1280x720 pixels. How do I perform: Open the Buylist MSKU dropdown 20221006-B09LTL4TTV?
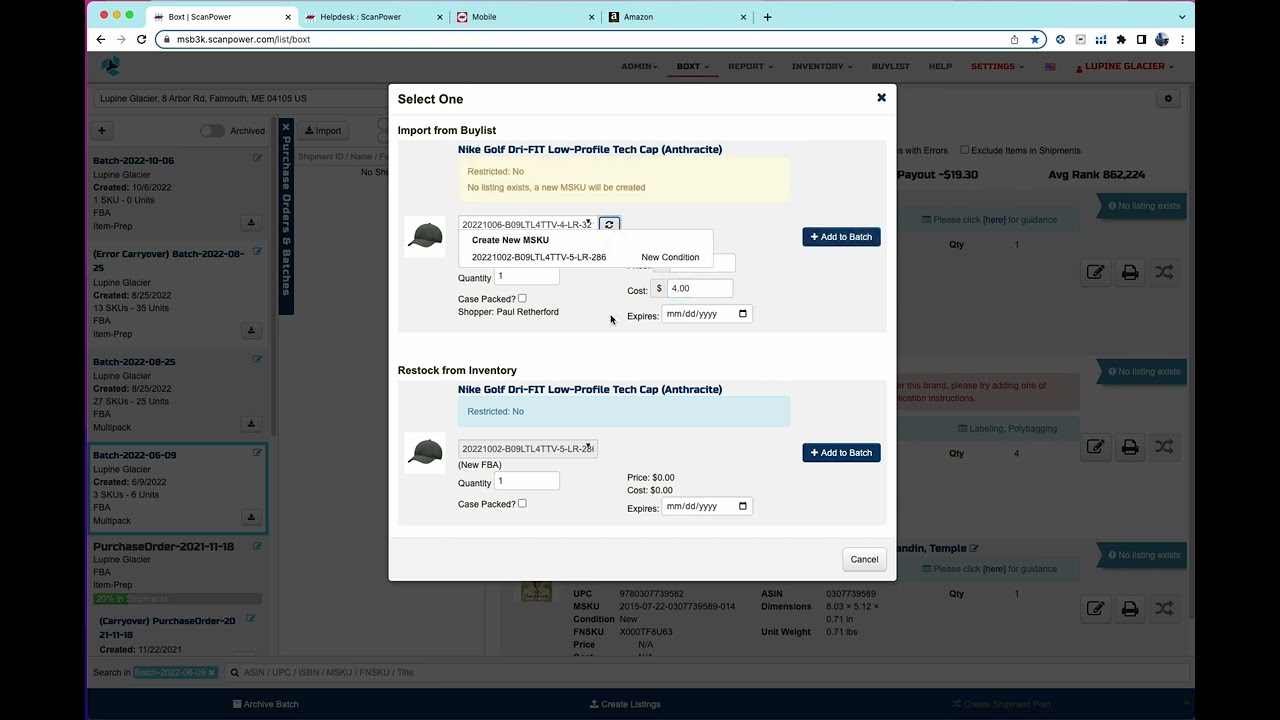click(527, 225)
